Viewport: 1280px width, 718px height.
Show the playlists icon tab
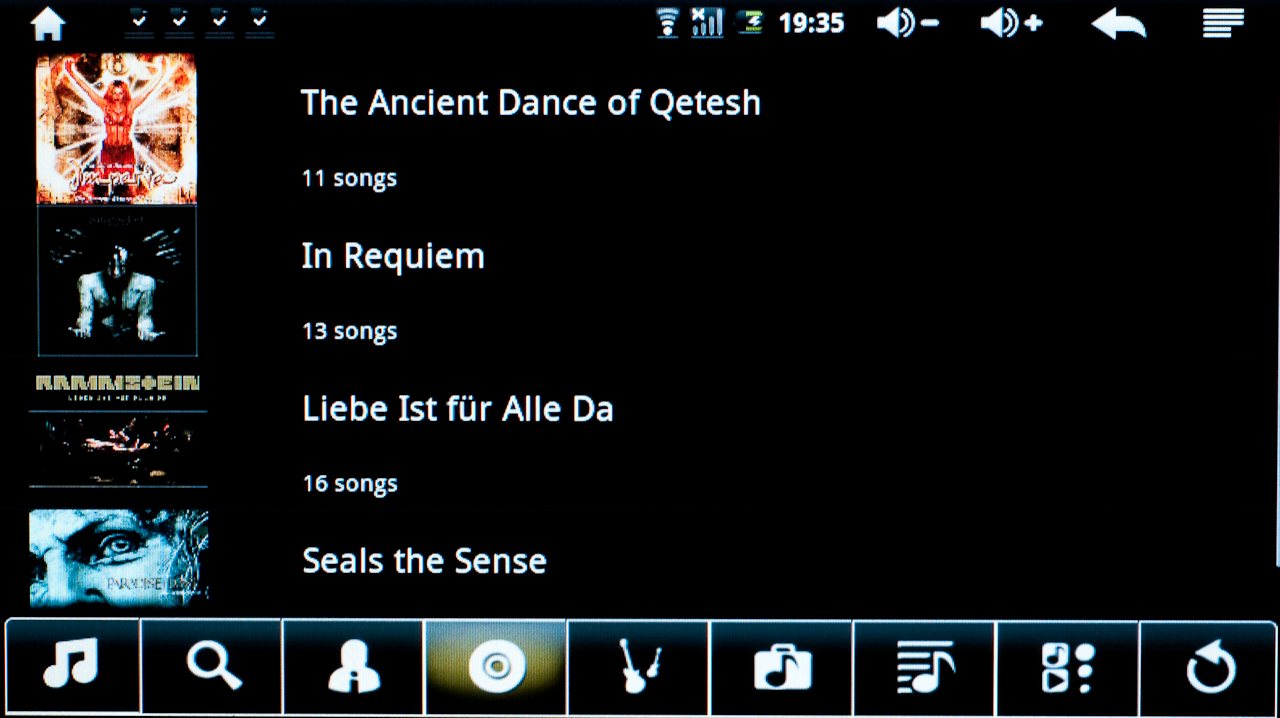[x=924, y=666]
